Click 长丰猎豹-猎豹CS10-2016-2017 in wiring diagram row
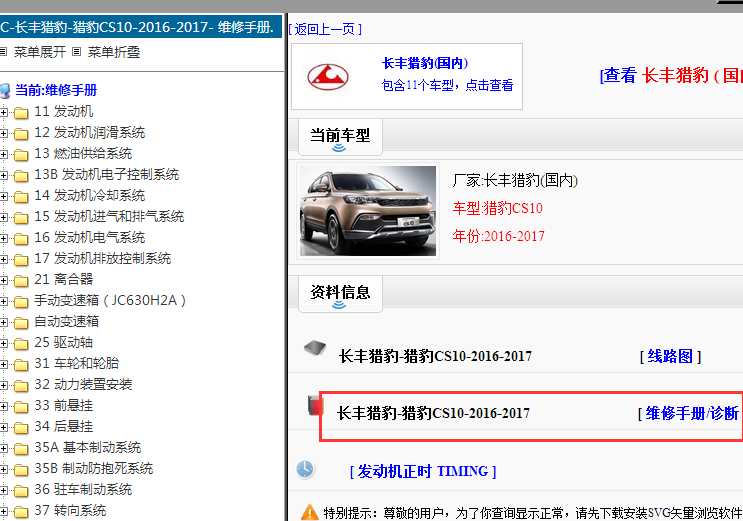 pos(435,356)
